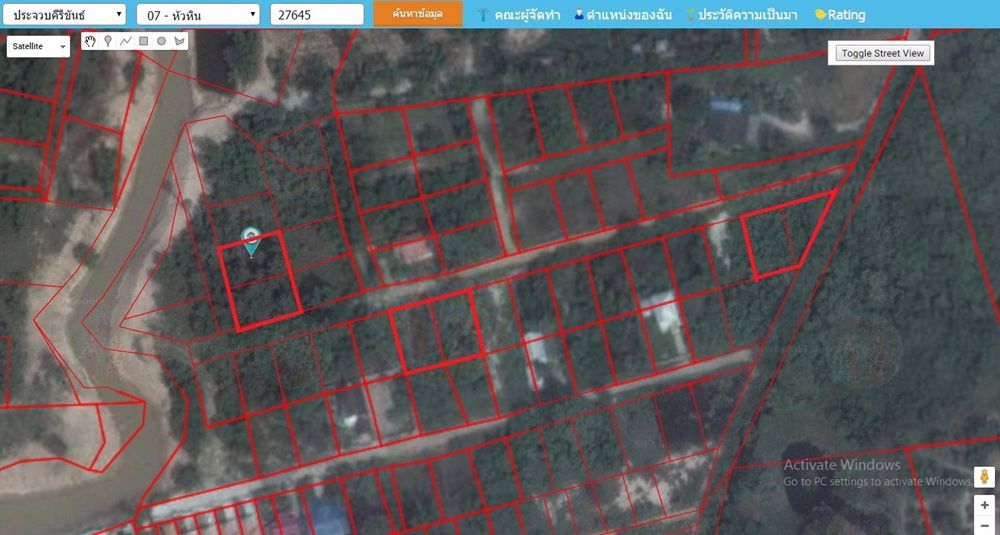Click the ประวัติความเป็นมา link
The width and height of the screenshot is (1000, 535).
coord(743,15)
